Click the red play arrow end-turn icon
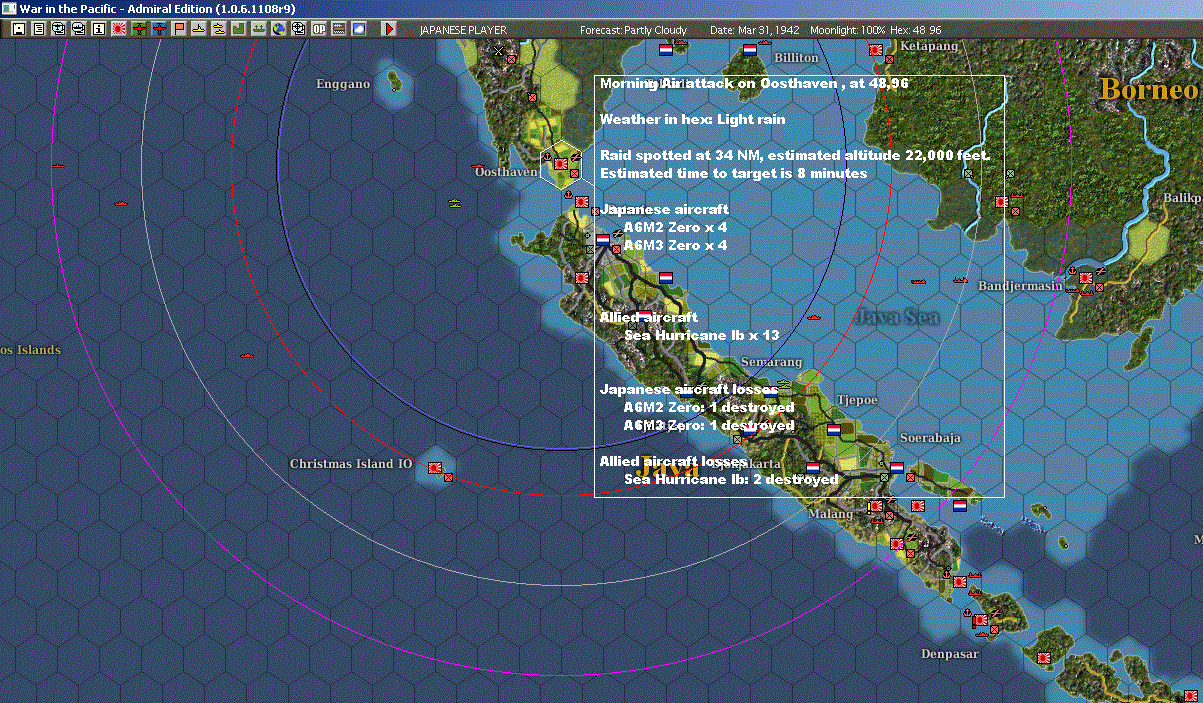 [x=389, y=30]
